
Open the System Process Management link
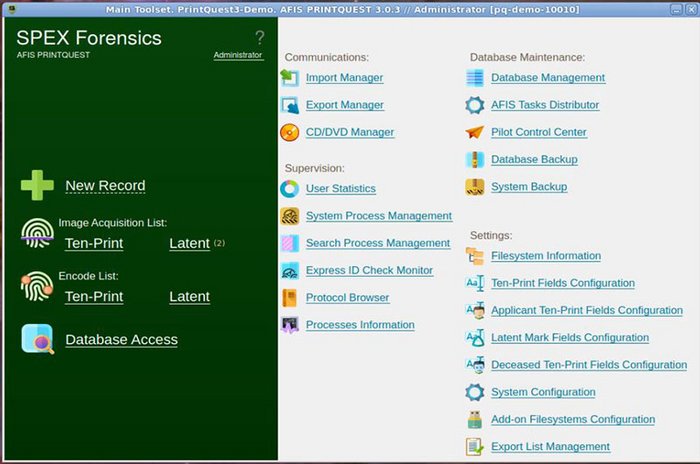click(379, 216)
